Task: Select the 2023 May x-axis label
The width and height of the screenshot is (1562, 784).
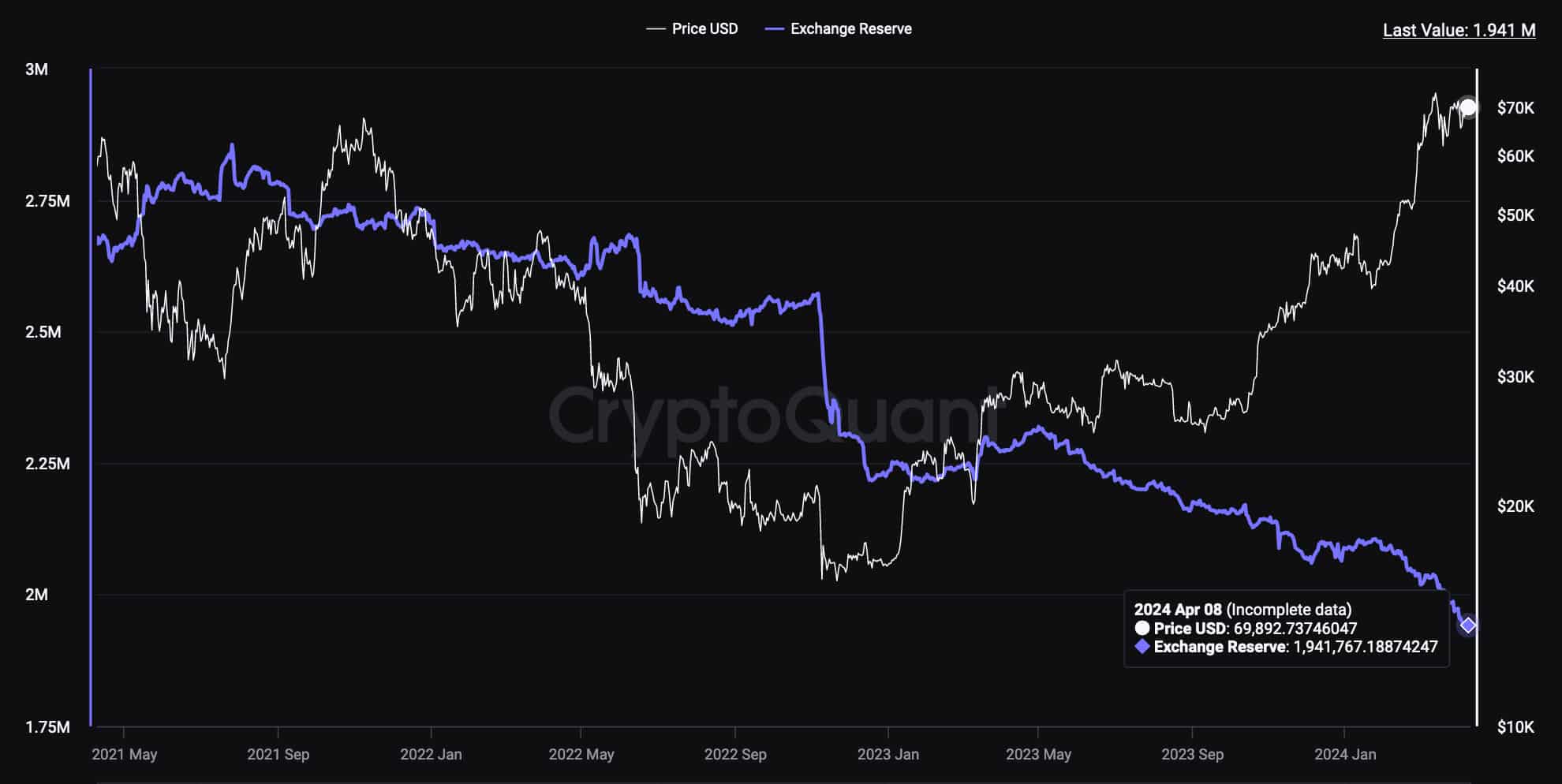Action: pos(1038,754)
